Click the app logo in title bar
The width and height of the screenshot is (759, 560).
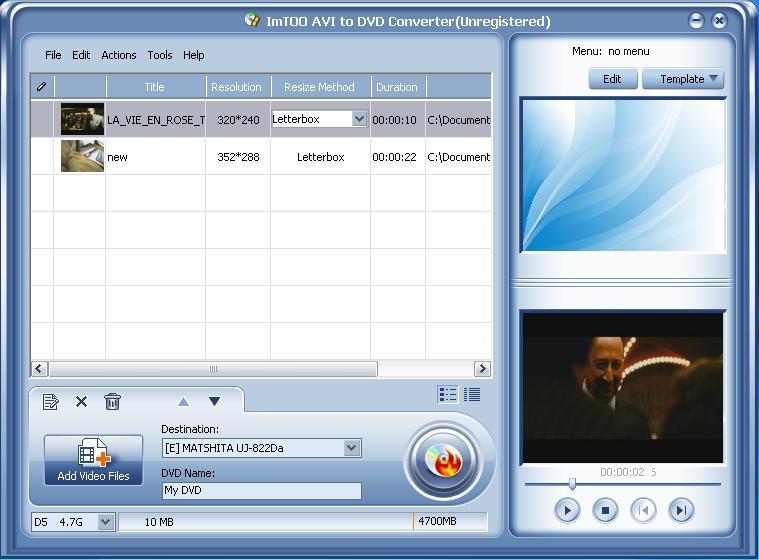[252, 20]
